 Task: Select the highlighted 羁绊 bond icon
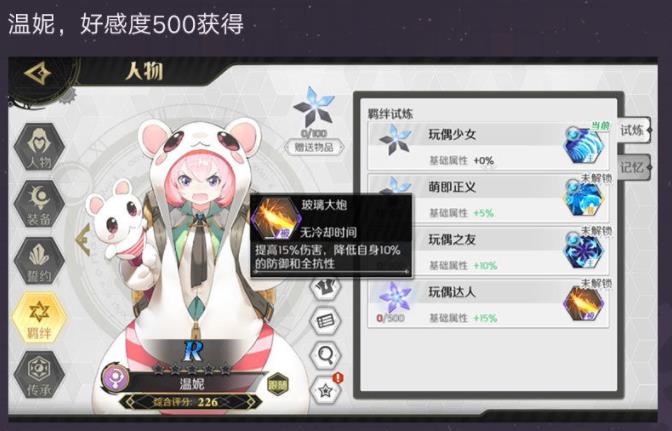39,318
